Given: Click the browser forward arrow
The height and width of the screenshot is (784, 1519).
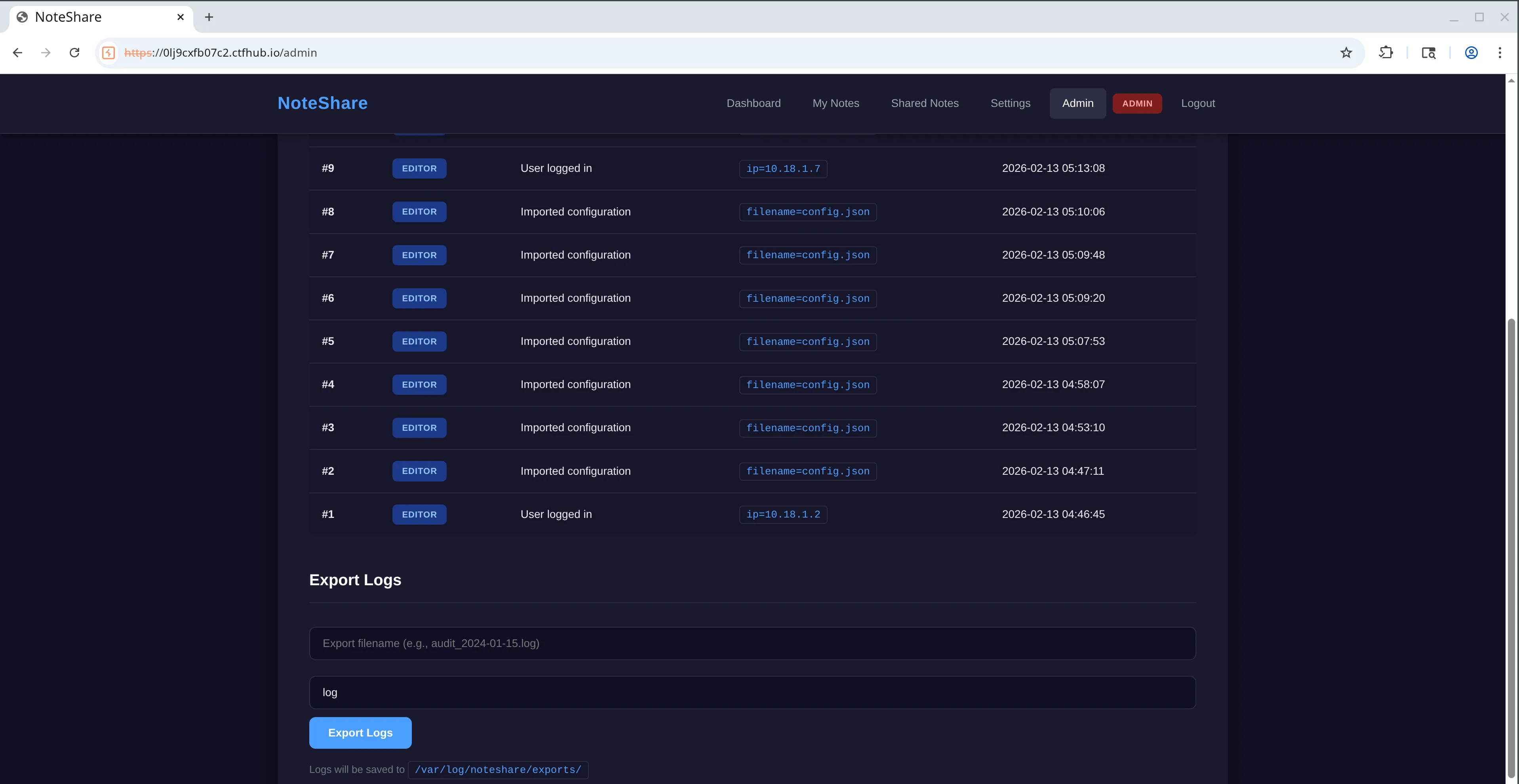Looking at the screenshot, I should [x=46, y=52].
